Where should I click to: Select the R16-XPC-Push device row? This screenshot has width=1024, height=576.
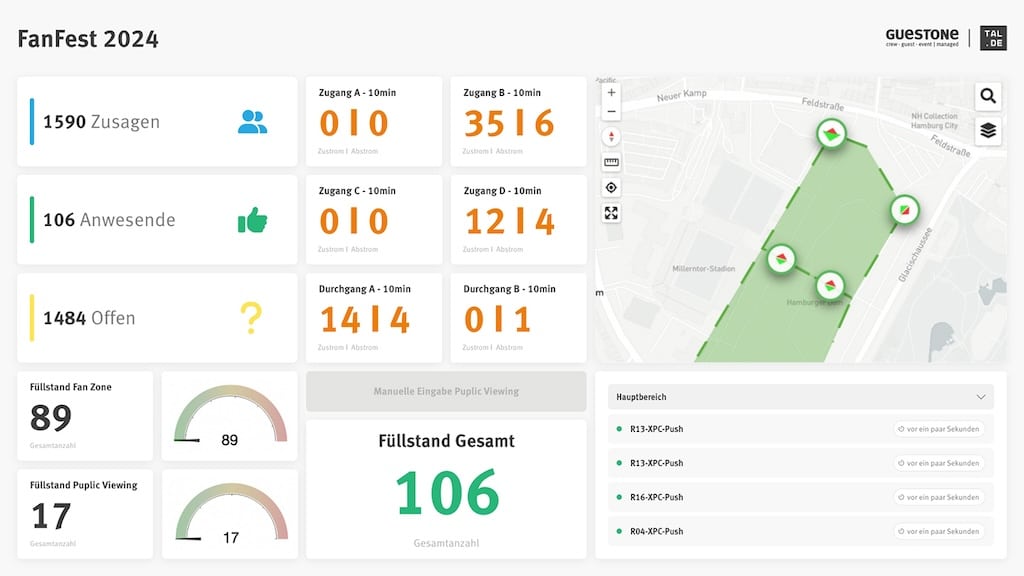[800, 497]
